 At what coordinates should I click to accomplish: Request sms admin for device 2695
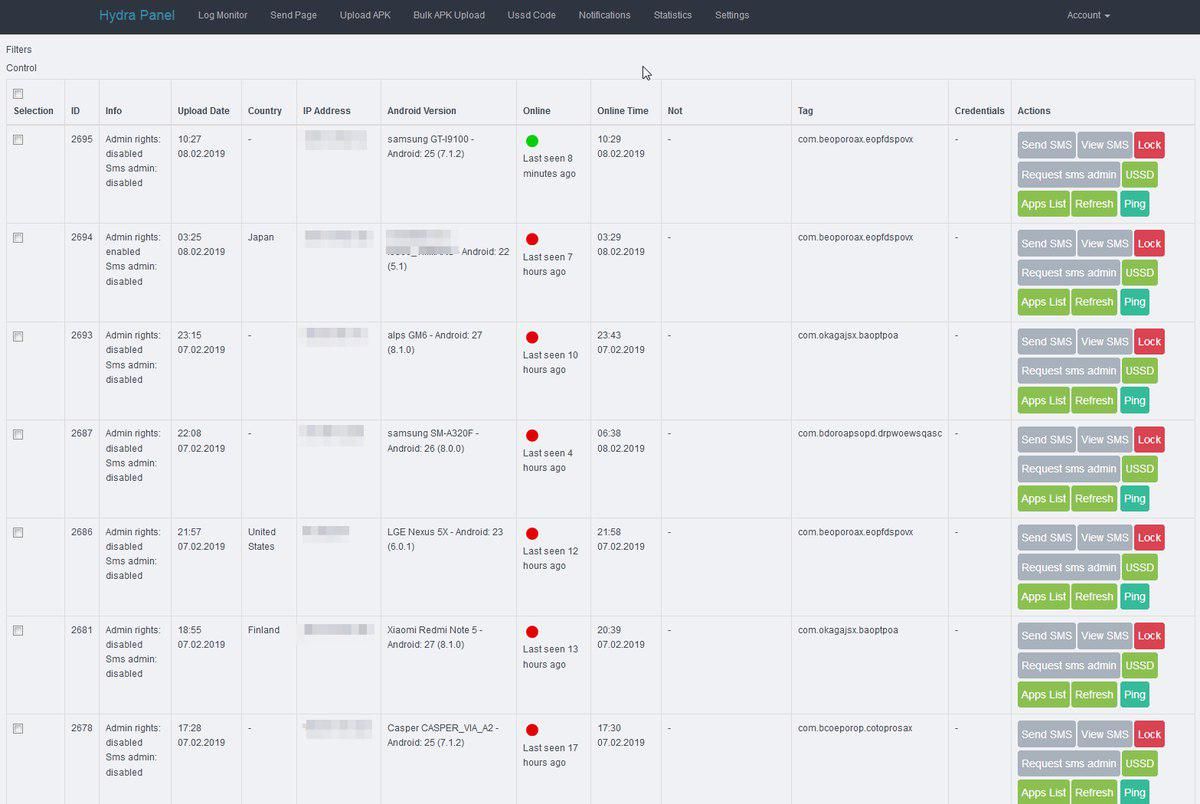pyautogui.click(x=1069, y=174)
